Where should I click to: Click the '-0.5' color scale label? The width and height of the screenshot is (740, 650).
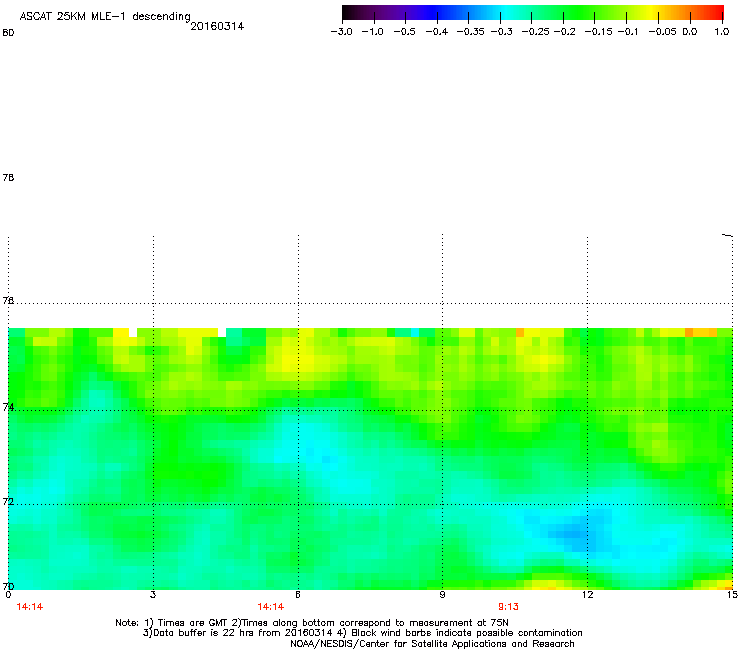[x=404, y=32]
